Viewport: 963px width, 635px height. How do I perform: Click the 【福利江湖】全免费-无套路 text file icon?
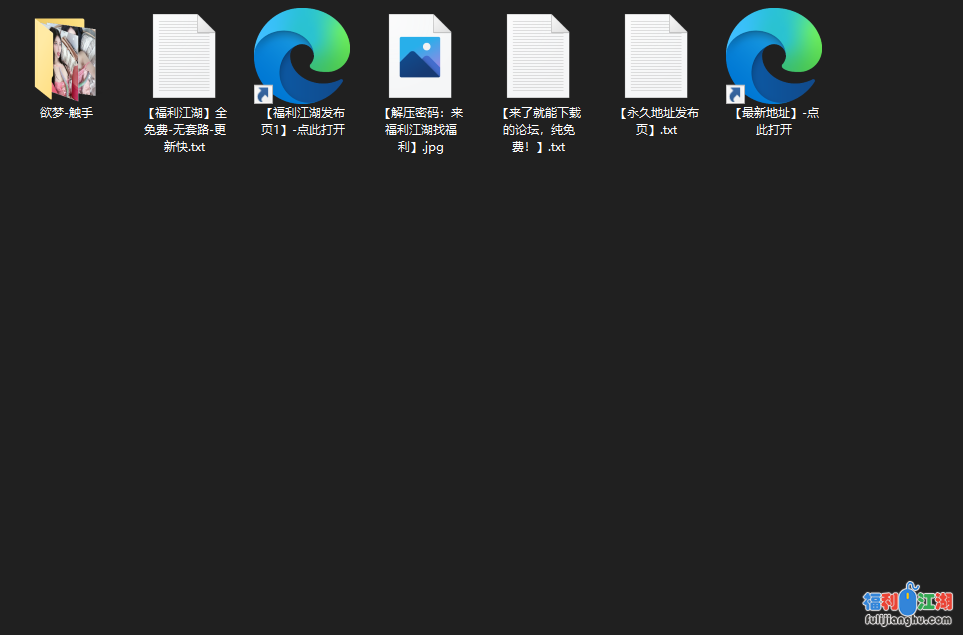pyautogui.click(x=184, y=56)
